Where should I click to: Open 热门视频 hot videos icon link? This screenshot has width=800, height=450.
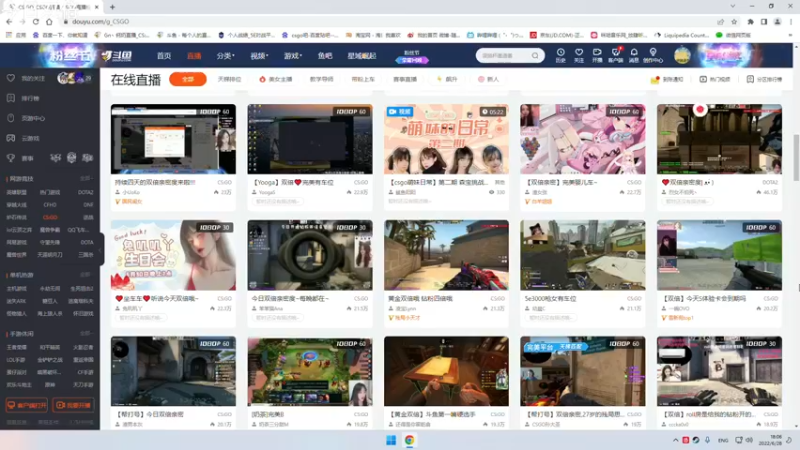coord(715,79)
